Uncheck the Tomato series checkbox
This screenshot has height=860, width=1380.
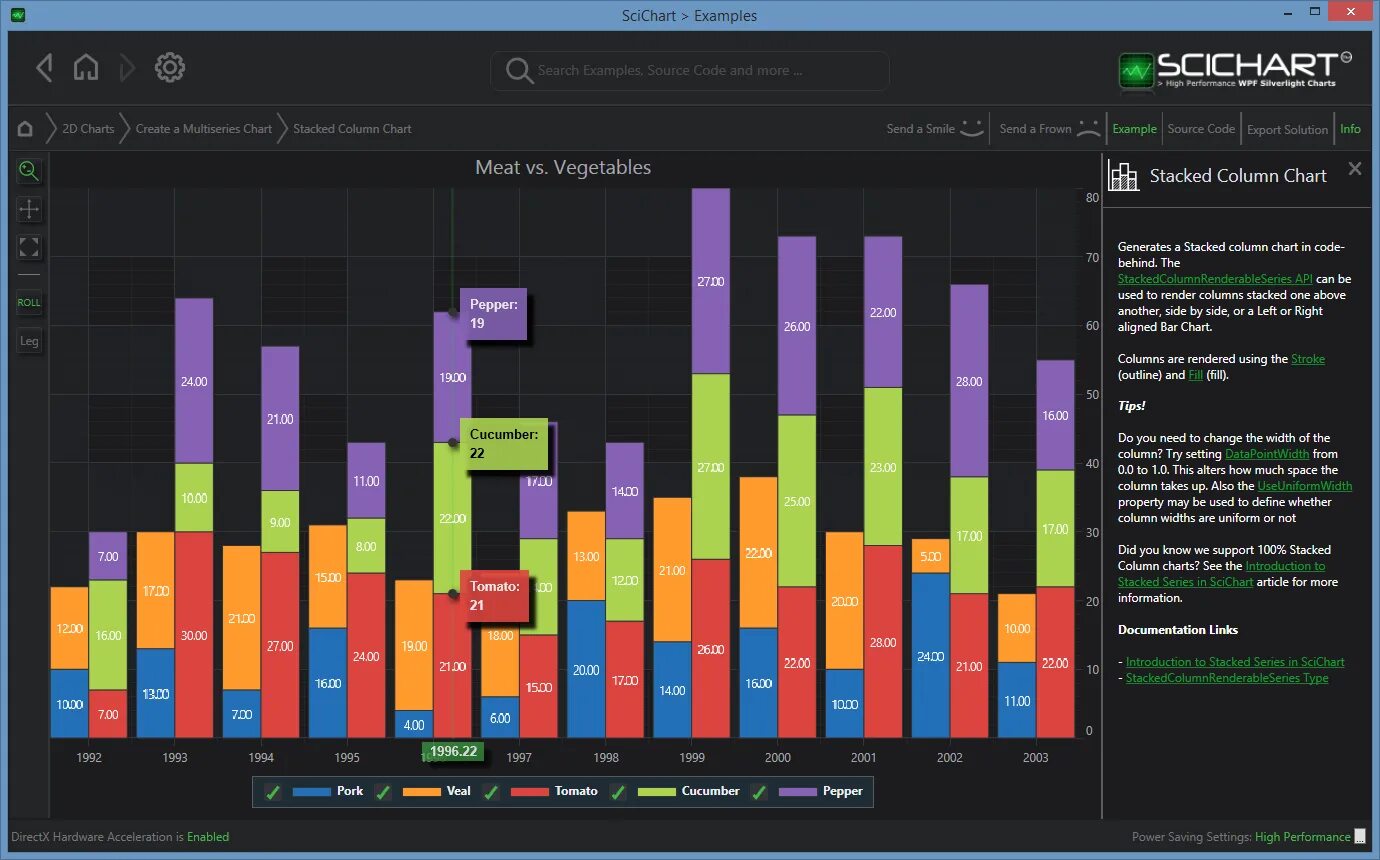490,792
